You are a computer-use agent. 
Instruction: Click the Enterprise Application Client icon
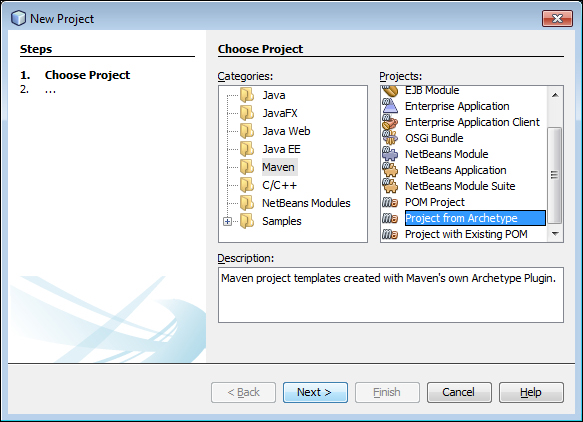(390, 122)
